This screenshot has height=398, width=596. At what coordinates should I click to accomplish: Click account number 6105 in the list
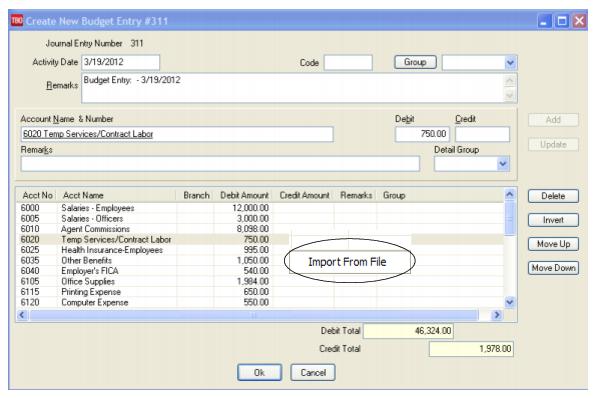[30, 281]
